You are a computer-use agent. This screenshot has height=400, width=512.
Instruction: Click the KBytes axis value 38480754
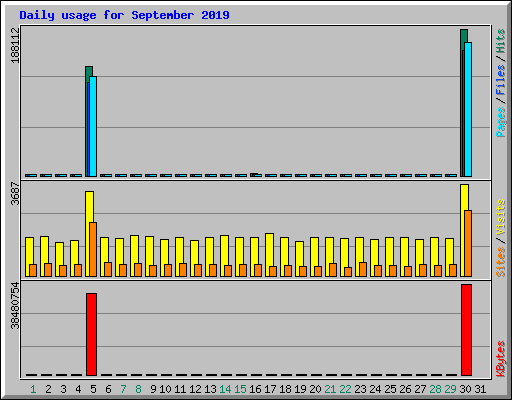(x=15, y=305)
